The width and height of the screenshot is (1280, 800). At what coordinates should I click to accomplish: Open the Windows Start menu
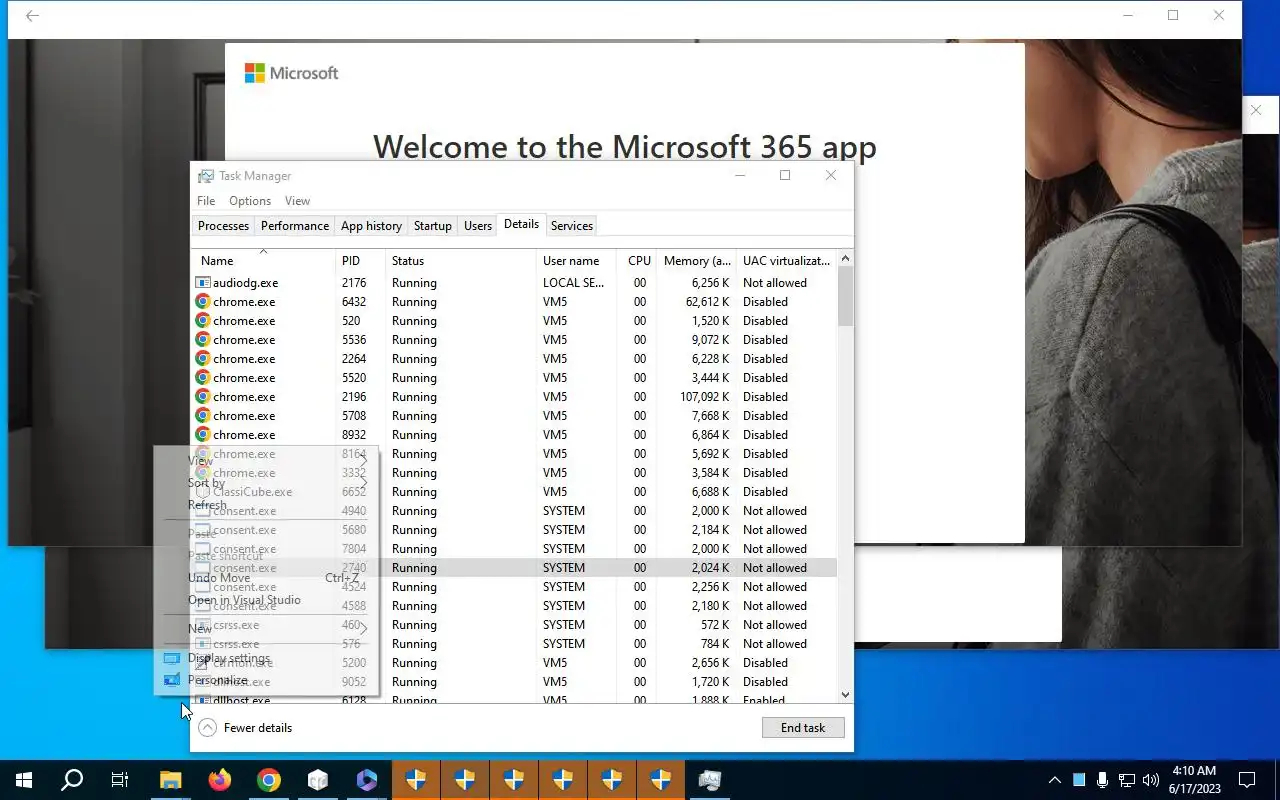click(24, 780)
